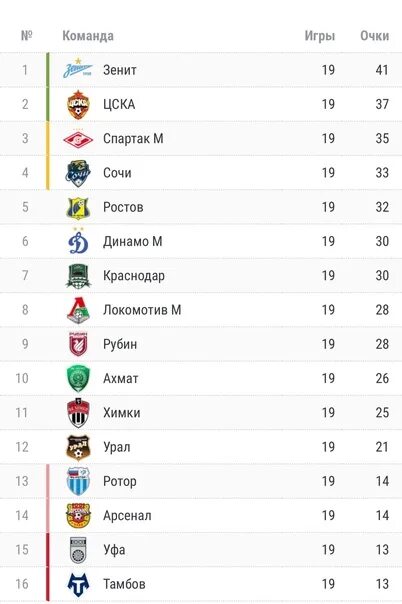Click the Команда column header
The width and height of the screenshot is (402, 604).
88,36
